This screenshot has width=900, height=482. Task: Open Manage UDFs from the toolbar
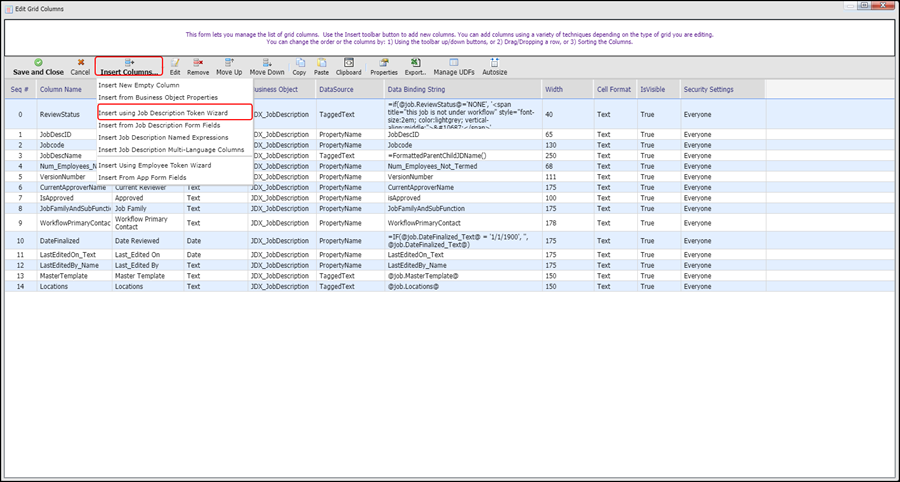pos(452,66)
